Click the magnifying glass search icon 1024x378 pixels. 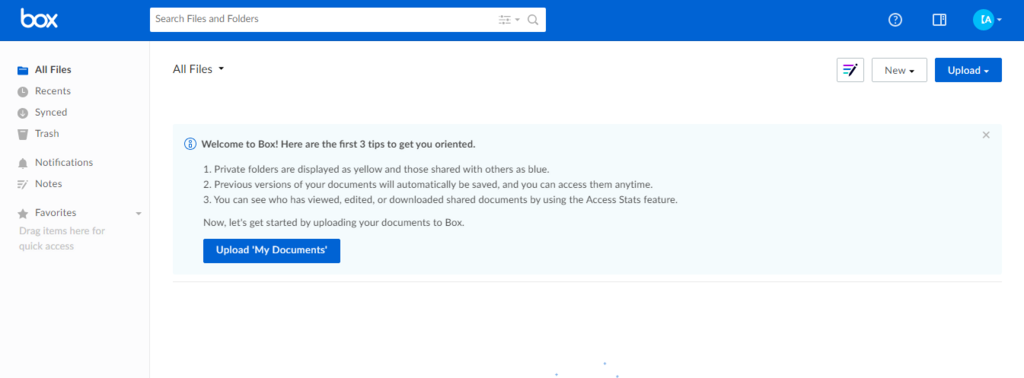pyautogui.click(x=533, y=20)
